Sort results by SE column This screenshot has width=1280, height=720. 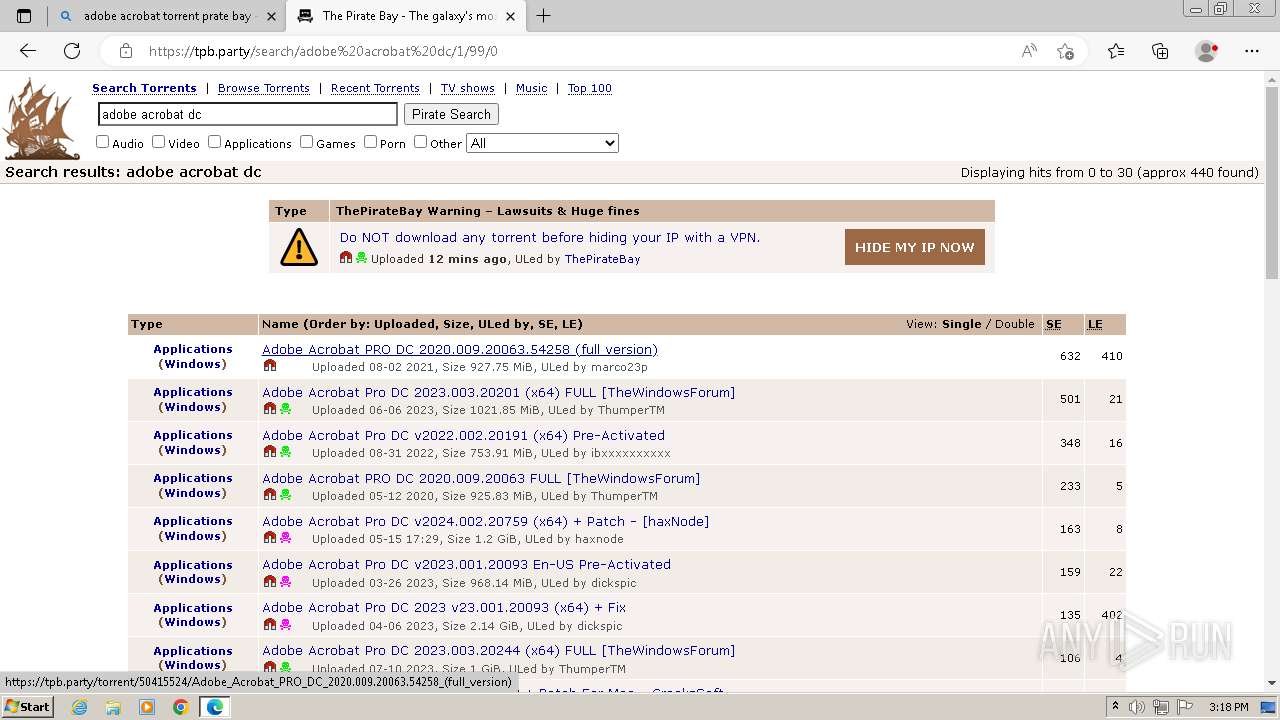(x=1053, y=324)
